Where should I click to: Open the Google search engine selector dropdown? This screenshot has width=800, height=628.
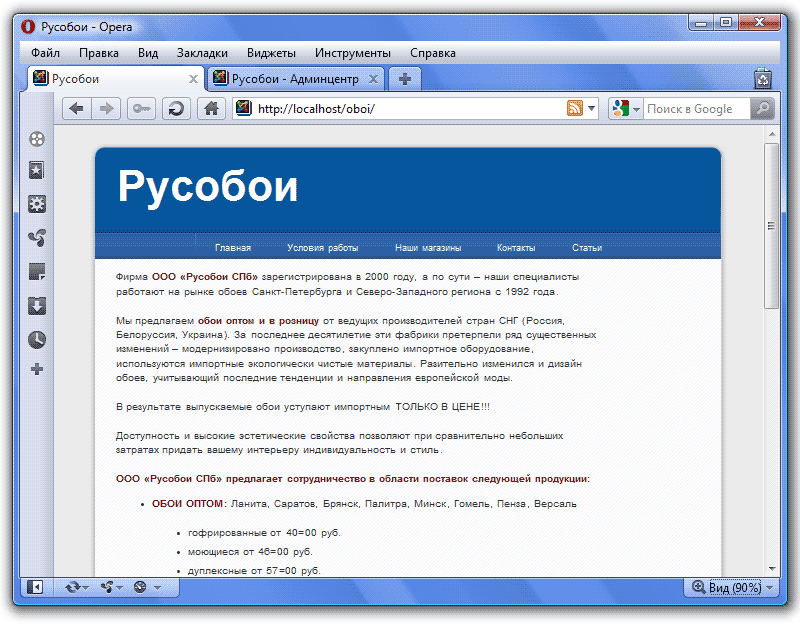tap(625, 109)
